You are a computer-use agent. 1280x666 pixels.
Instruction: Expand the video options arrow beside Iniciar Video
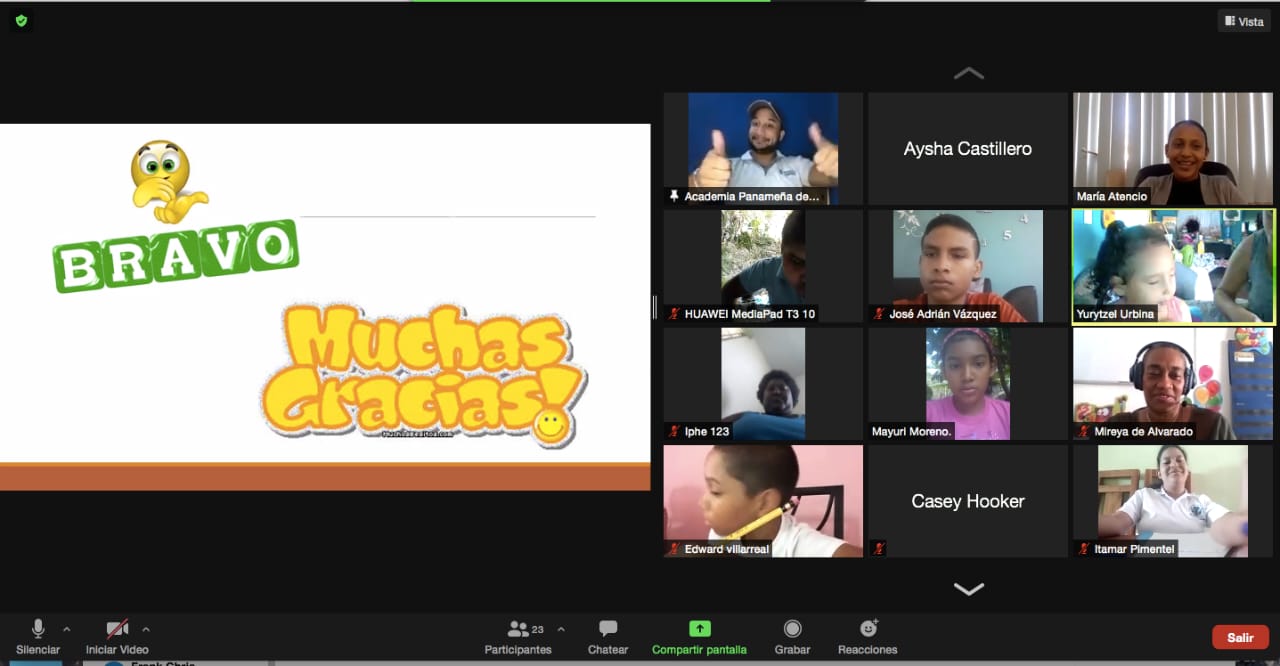[146, 629]
